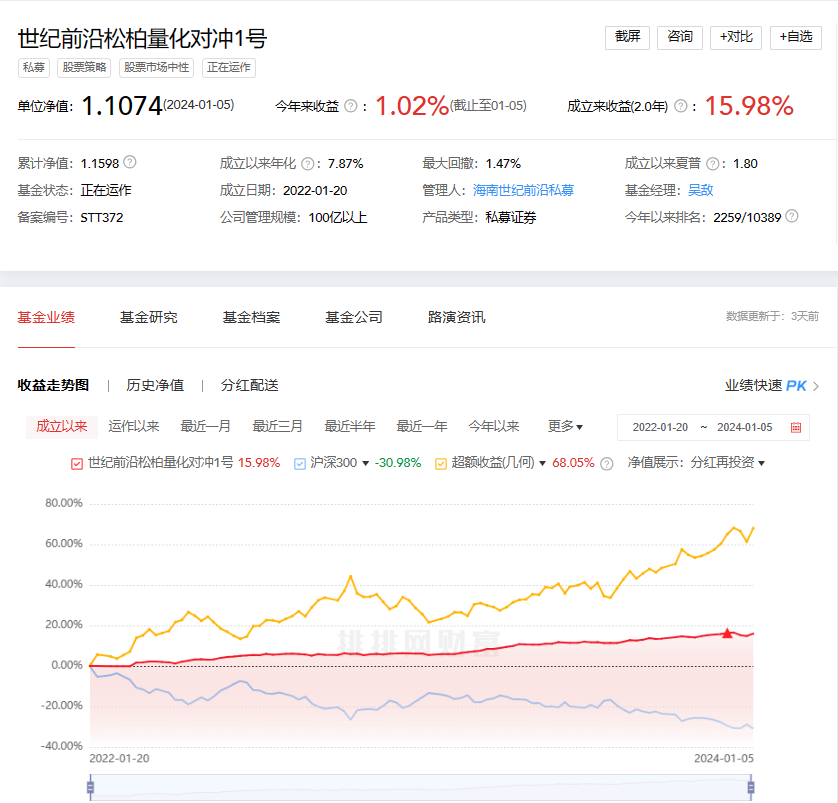Image resolution: width=838 pixels, height=803 pixels.
Task: Click the 单位净值 value 1.1074
Action: [x=121, y=106]
